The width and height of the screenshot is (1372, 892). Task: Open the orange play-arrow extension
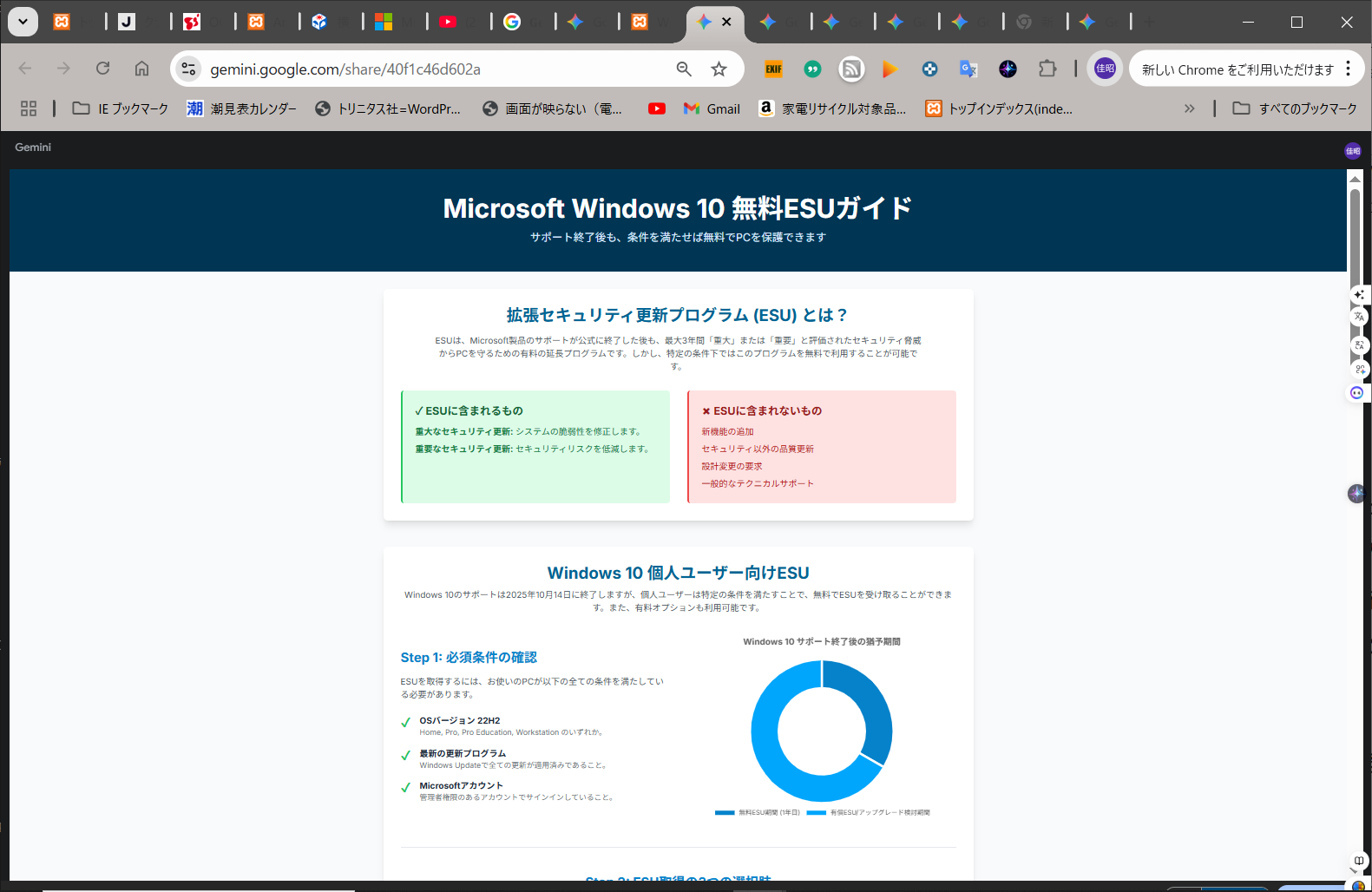pos(890,69)
